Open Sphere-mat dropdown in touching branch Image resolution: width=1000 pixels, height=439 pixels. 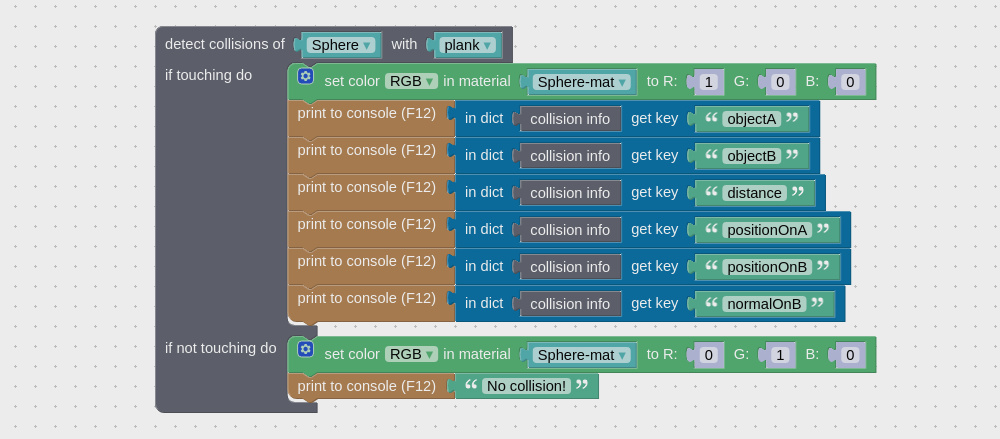(x=582, y=82)
